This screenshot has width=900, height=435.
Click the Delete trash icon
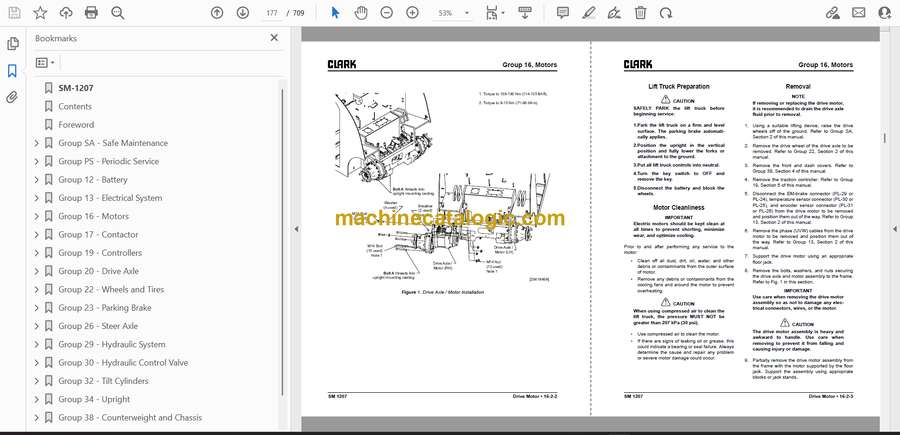pos(641,13)
